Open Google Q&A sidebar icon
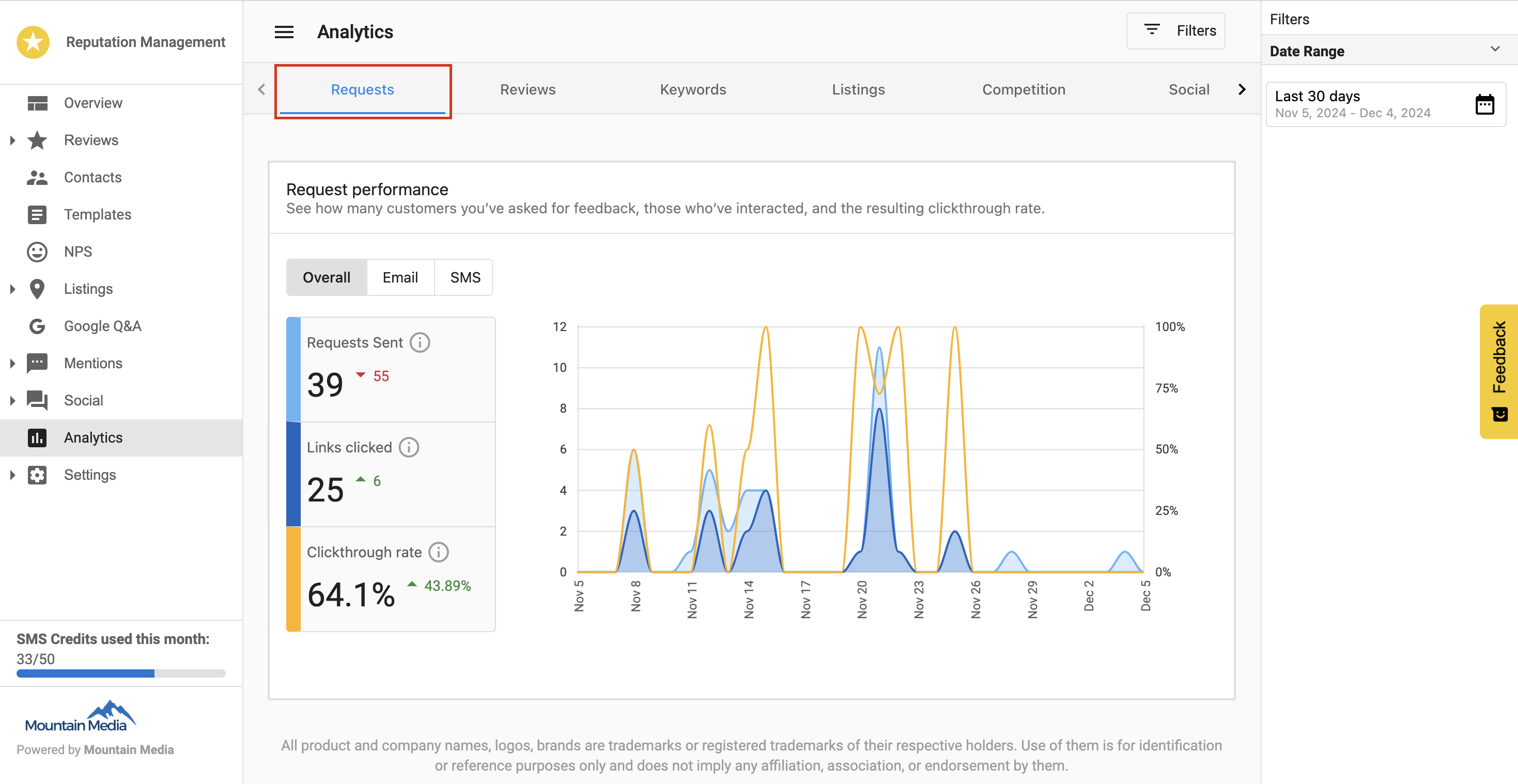The width and height of the screenshot is (1518, 784). tap(37, 326)
